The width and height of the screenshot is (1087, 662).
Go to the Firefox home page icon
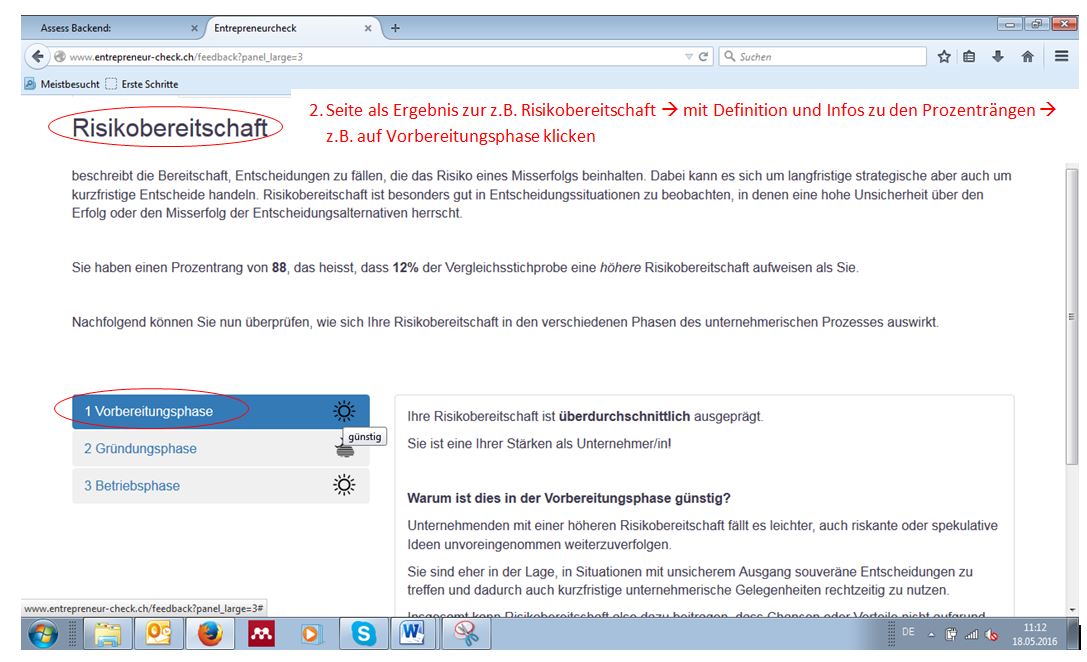click(1027, 57)
